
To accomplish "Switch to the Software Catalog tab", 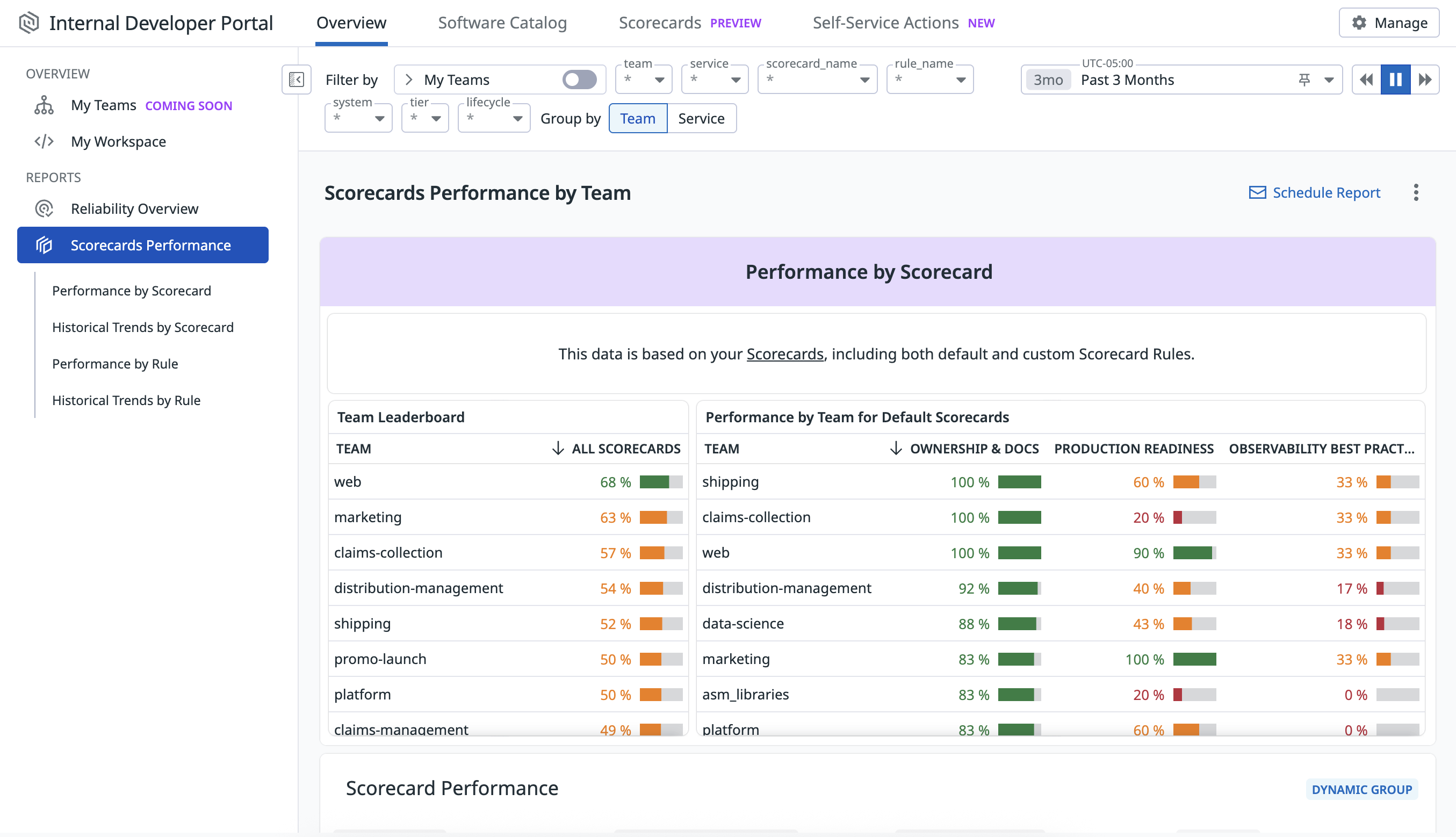I will click(x=502, y=23).
